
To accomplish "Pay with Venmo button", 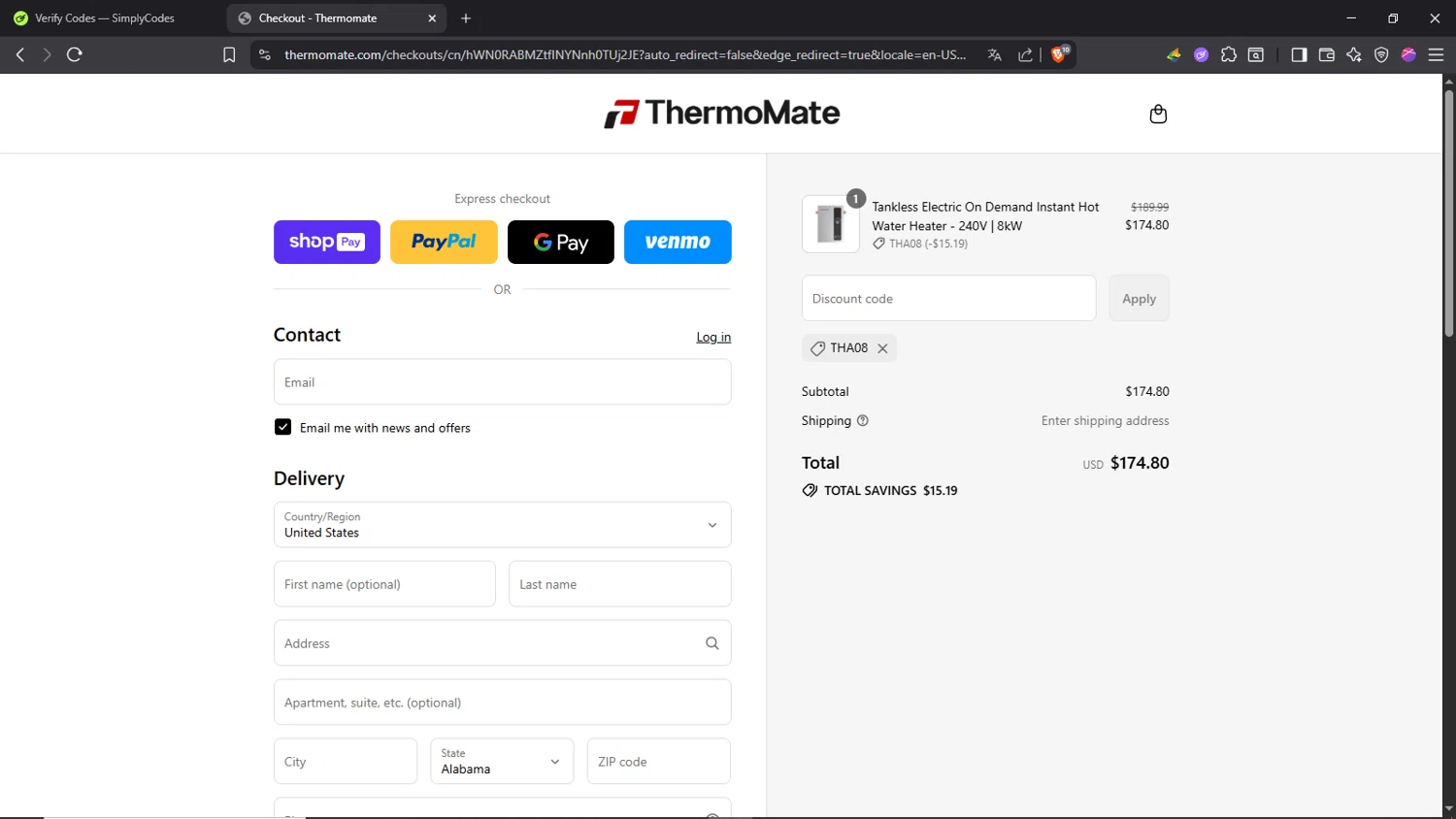I will pos(678,242).
